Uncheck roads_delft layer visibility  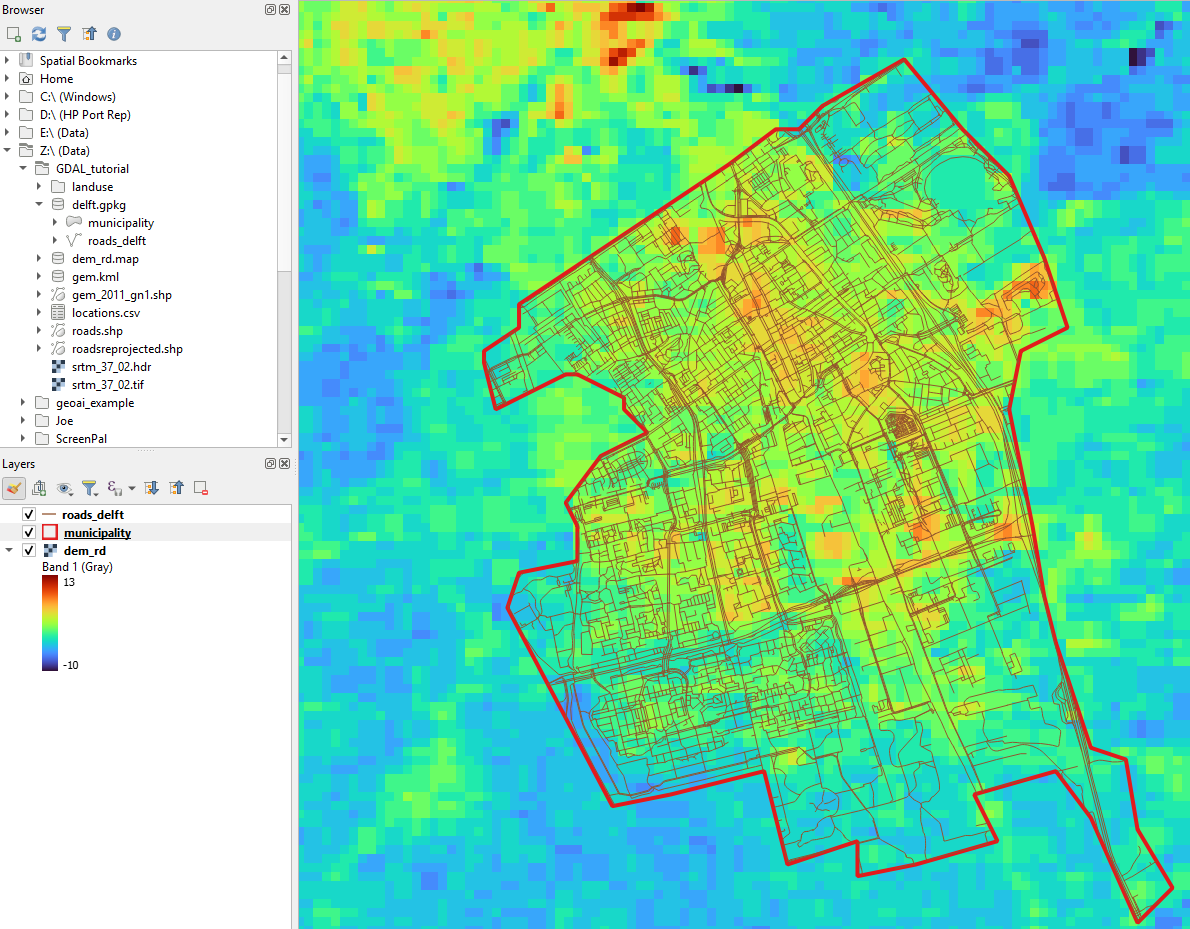pos(29,515)
